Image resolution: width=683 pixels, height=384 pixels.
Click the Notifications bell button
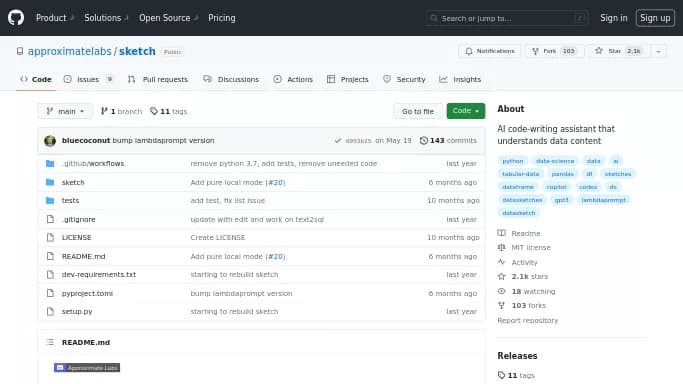[x=490, y=51]
